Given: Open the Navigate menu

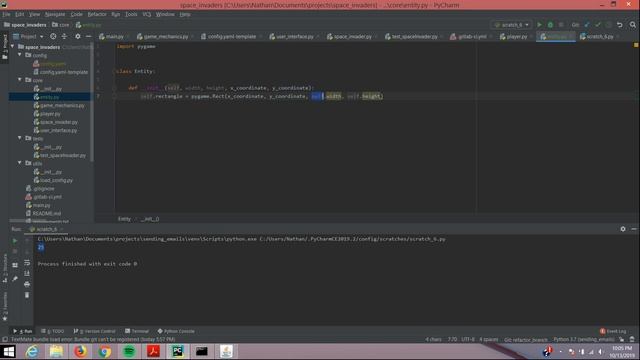Looking at the screenshot, I should click(55, 14).
